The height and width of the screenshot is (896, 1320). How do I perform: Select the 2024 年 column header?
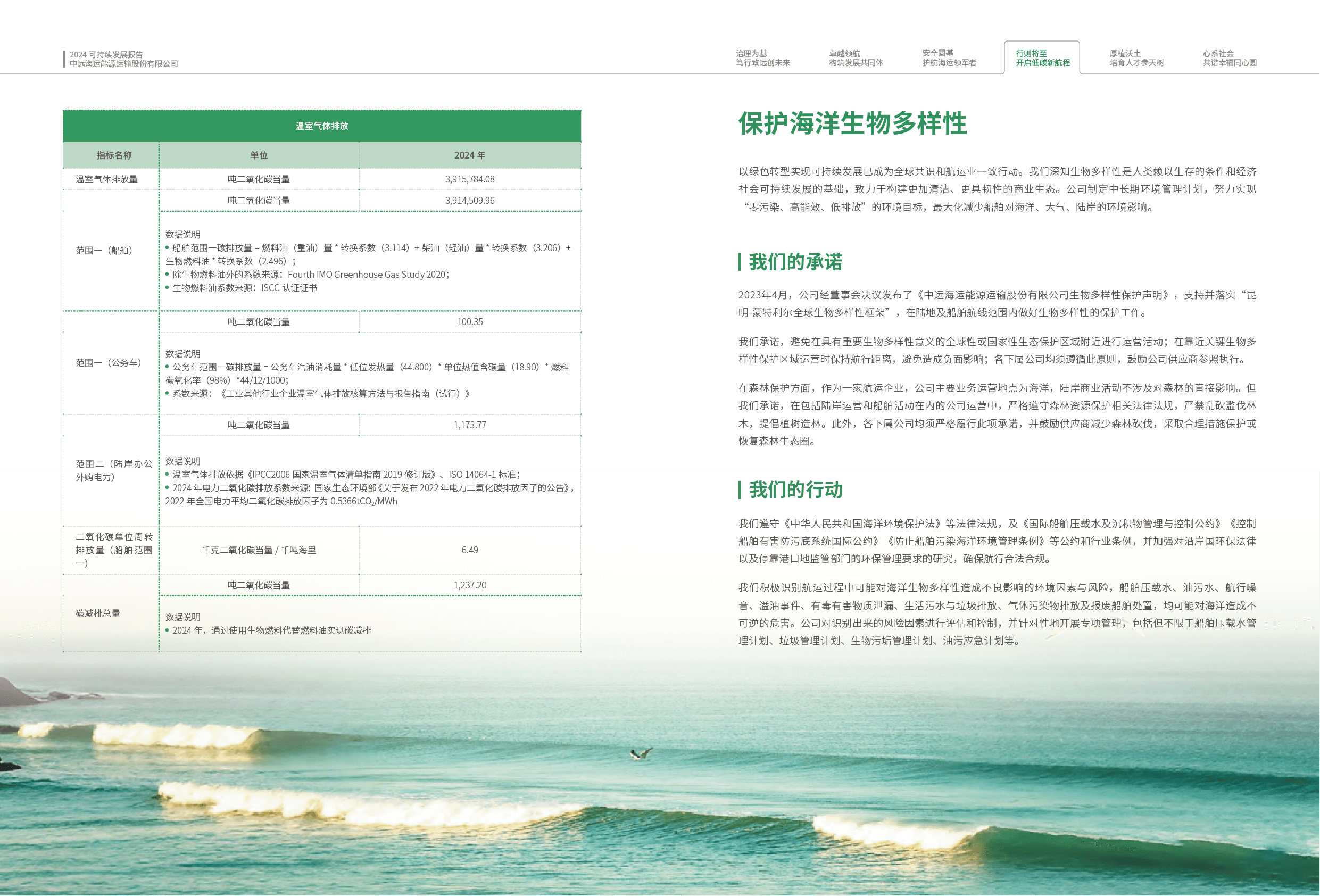click(x=469, y=155)
